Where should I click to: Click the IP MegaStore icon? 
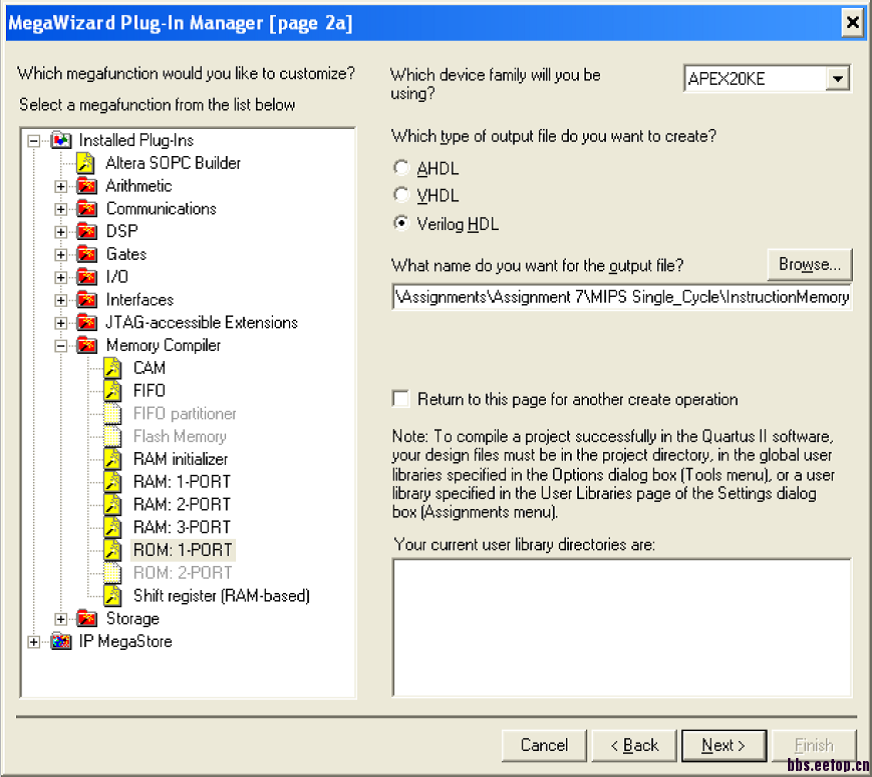(61, 641)
